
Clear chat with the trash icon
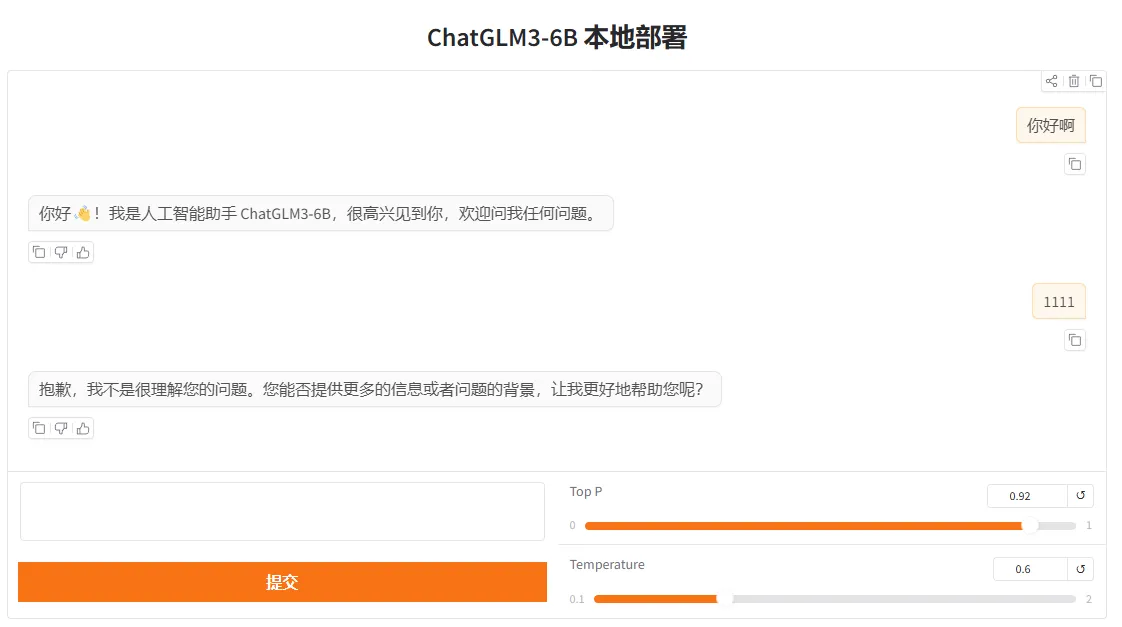coord(1073,81)
